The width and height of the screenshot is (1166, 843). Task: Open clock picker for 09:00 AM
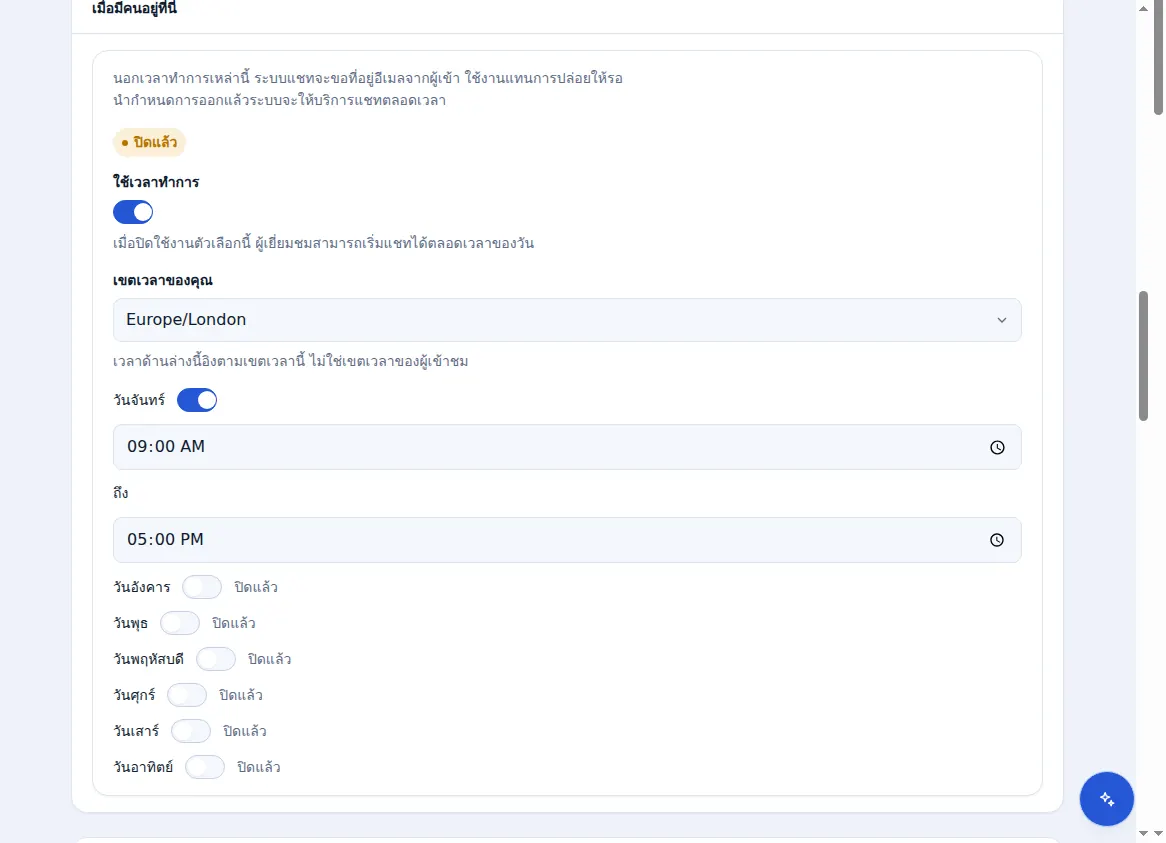pyautogui.click(x=997, y=448)
